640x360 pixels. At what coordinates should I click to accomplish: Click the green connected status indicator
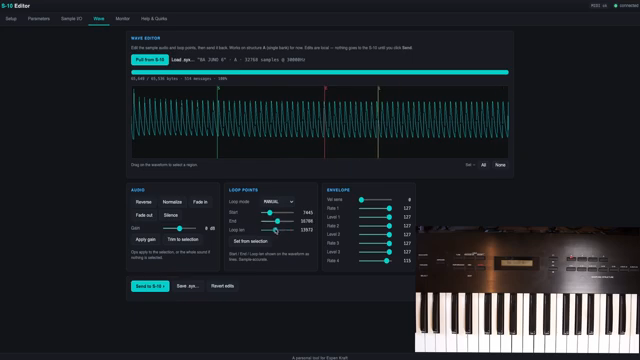616,6
